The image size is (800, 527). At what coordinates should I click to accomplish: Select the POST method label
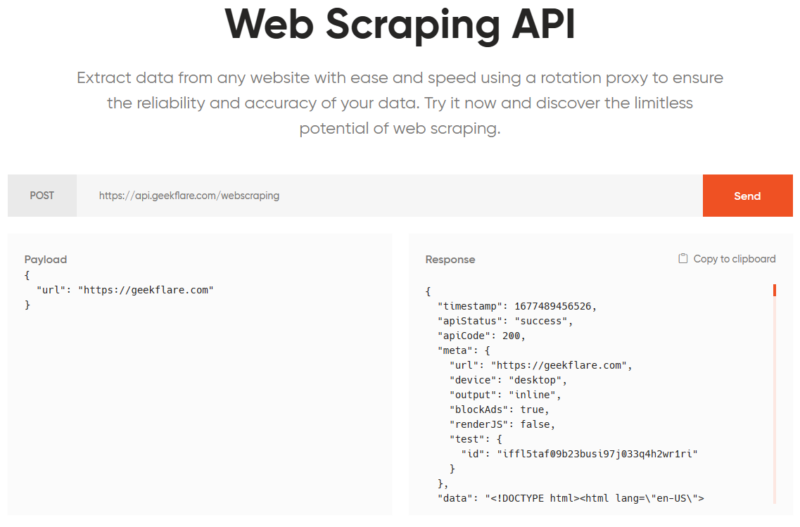click(42, 196)
